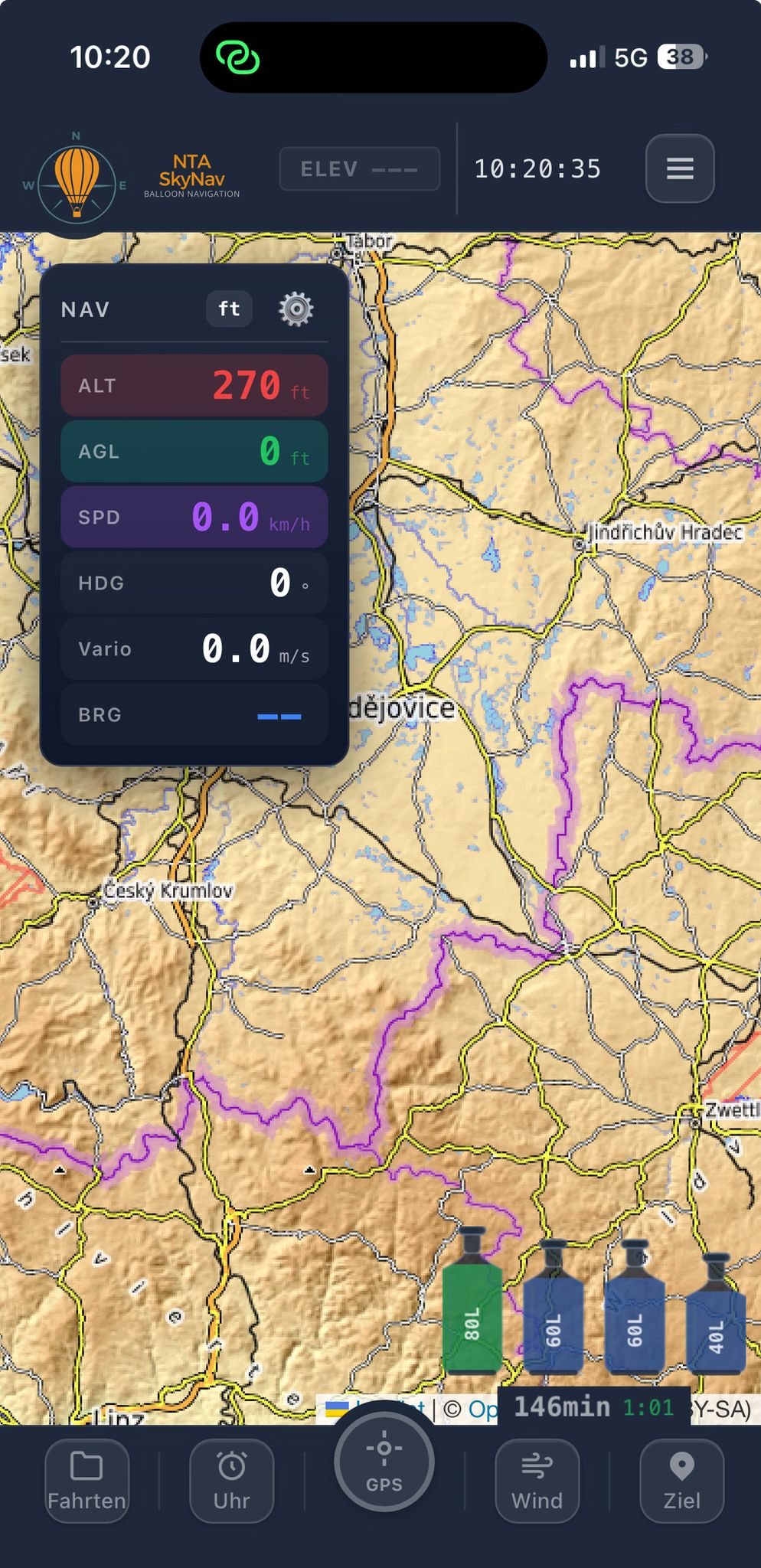
Task: Open the Wind panel
Action: point(537,1481)
